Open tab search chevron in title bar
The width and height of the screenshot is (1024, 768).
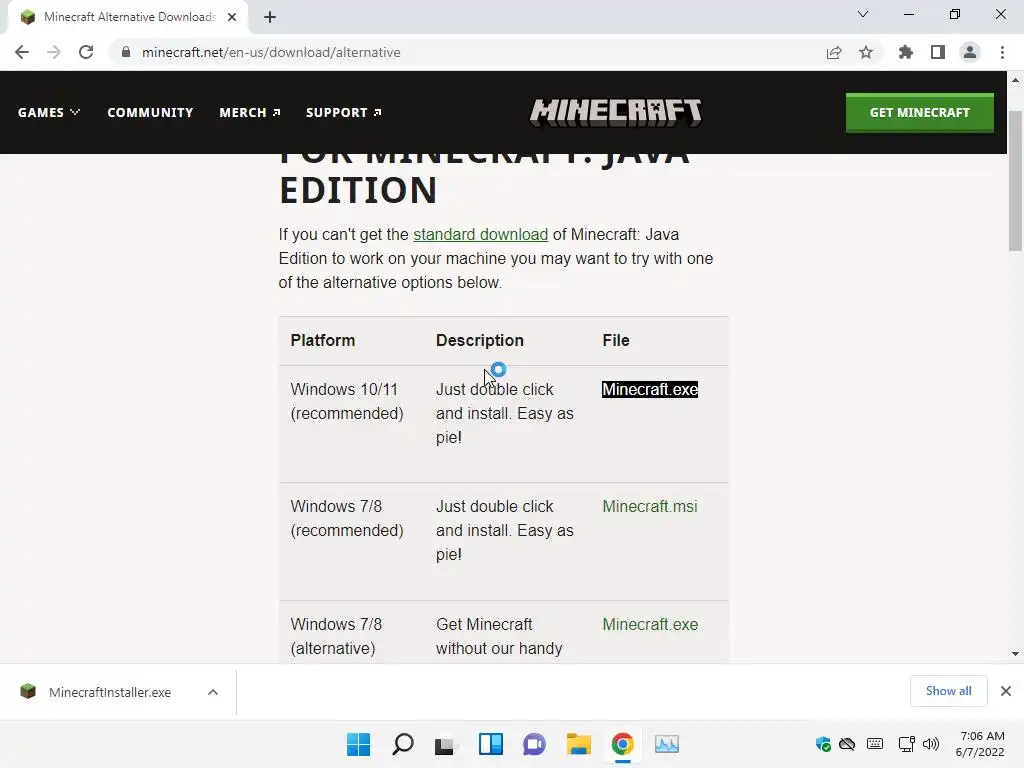coord(863,14)
